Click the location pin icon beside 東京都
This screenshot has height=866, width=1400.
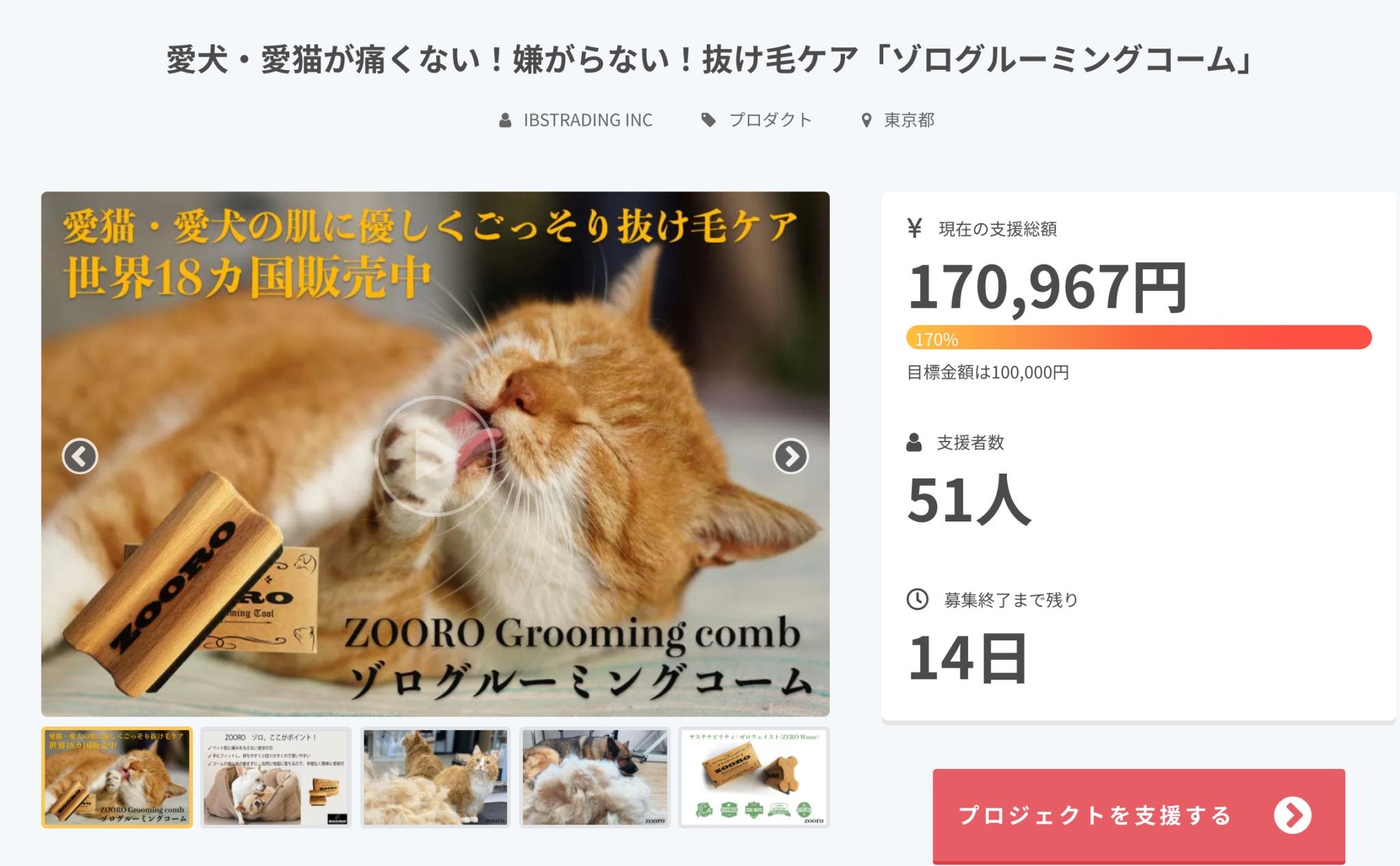tap(866, 120)
